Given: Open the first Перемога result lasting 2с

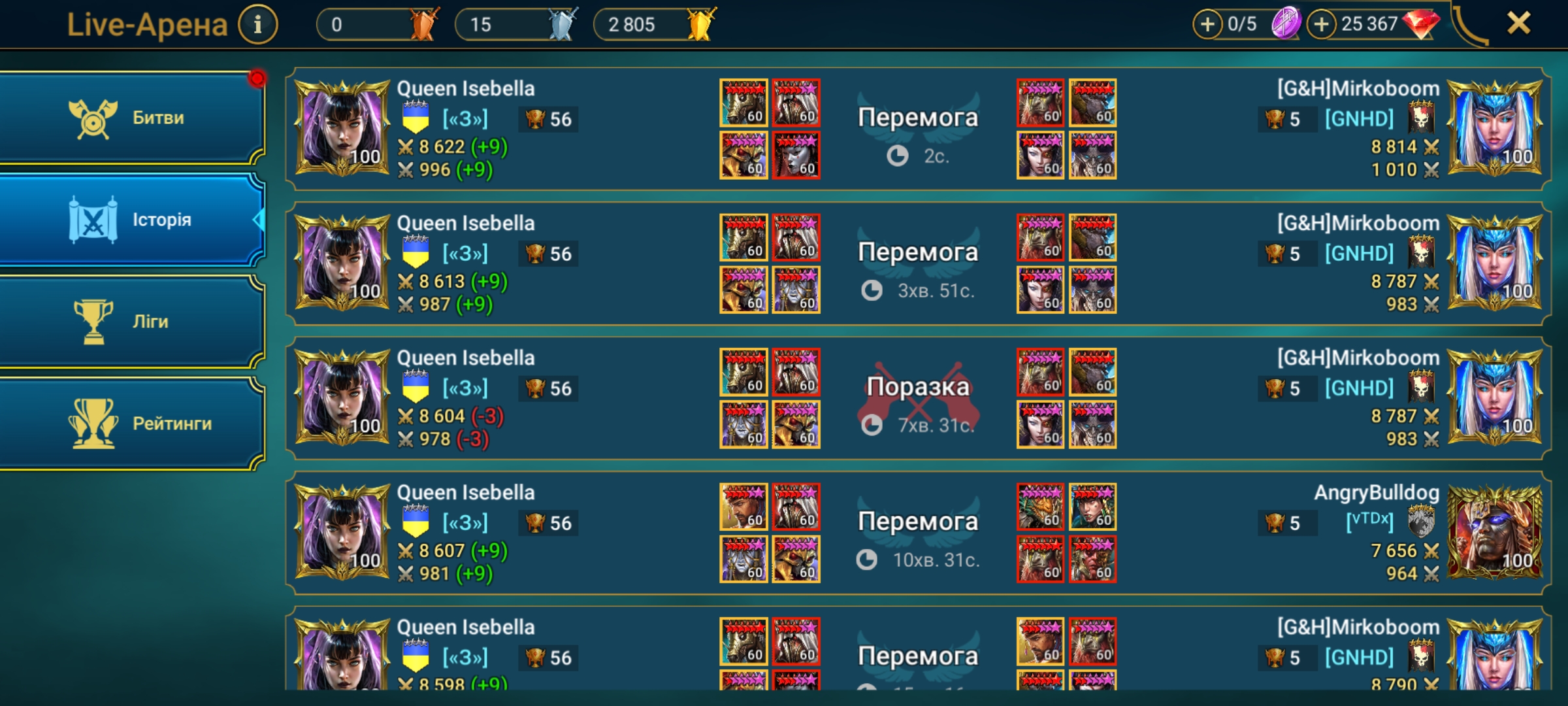Looking at the screenshot, I should (x=918, y=128).
